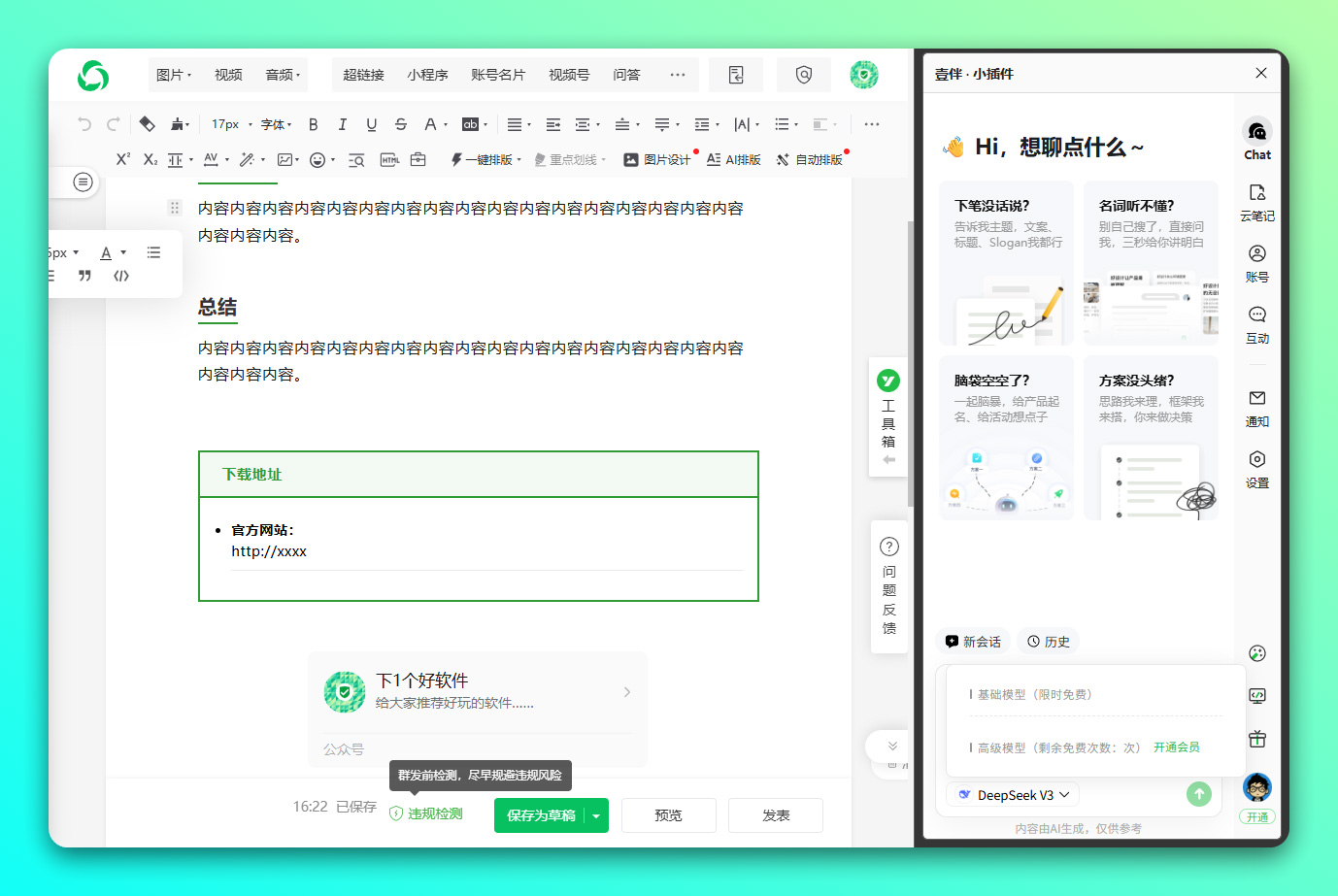Send message with green arrow button
Image resolution: width=1338 pixels, height=896 pixels.
1198,794
